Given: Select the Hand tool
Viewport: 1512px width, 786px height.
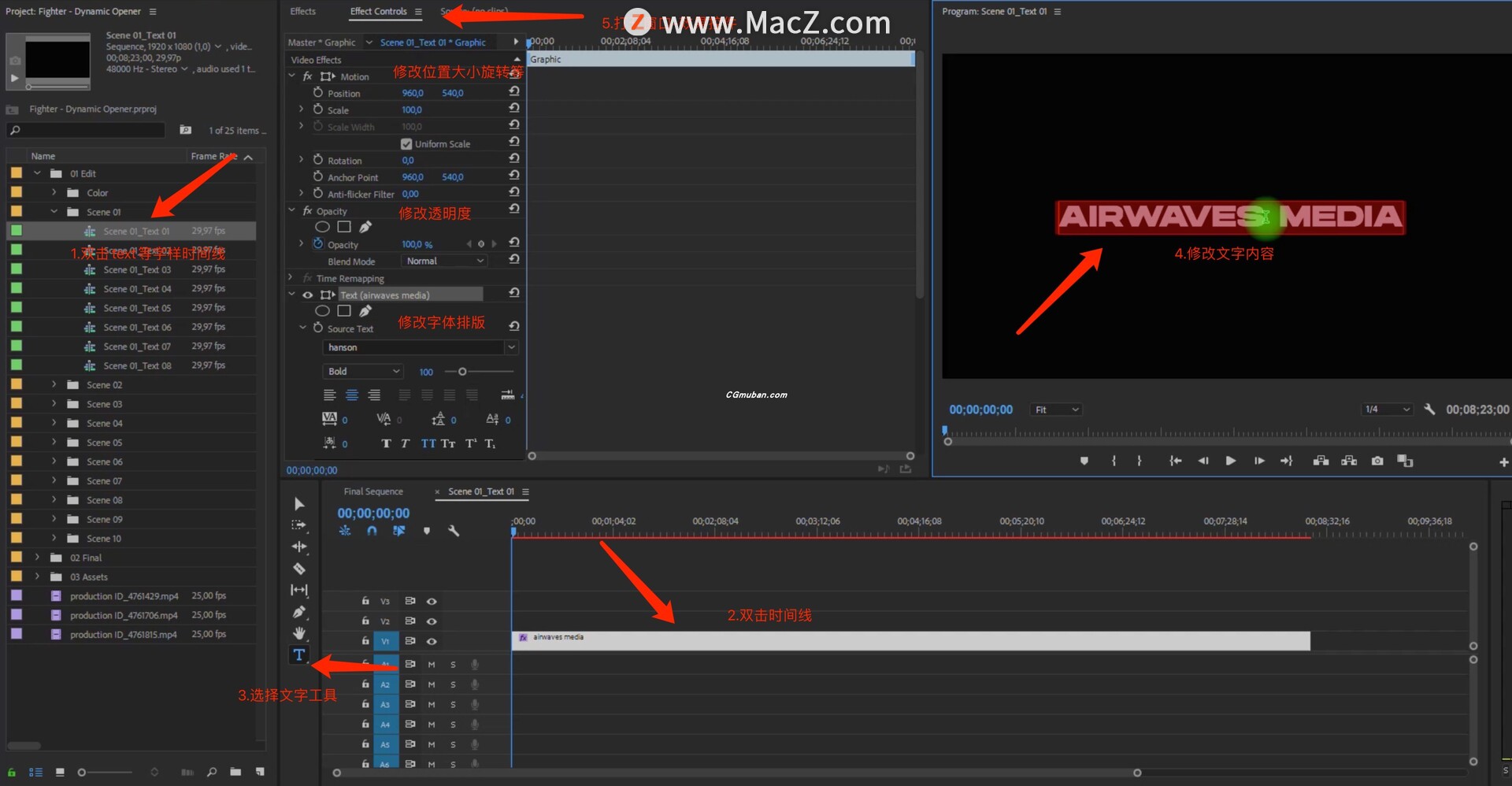Looking at the screenshot, I should 299,632.
